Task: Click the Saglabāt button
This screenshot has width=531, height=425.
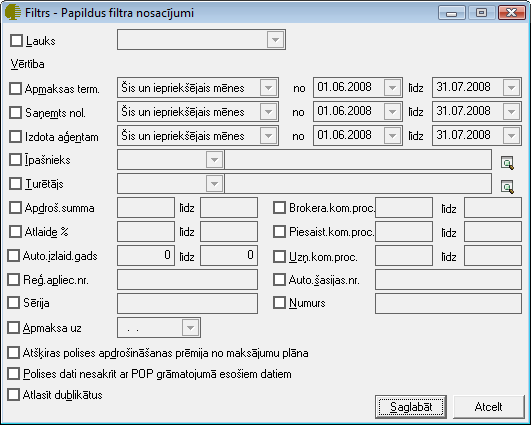Action: [x=411, y=407]
